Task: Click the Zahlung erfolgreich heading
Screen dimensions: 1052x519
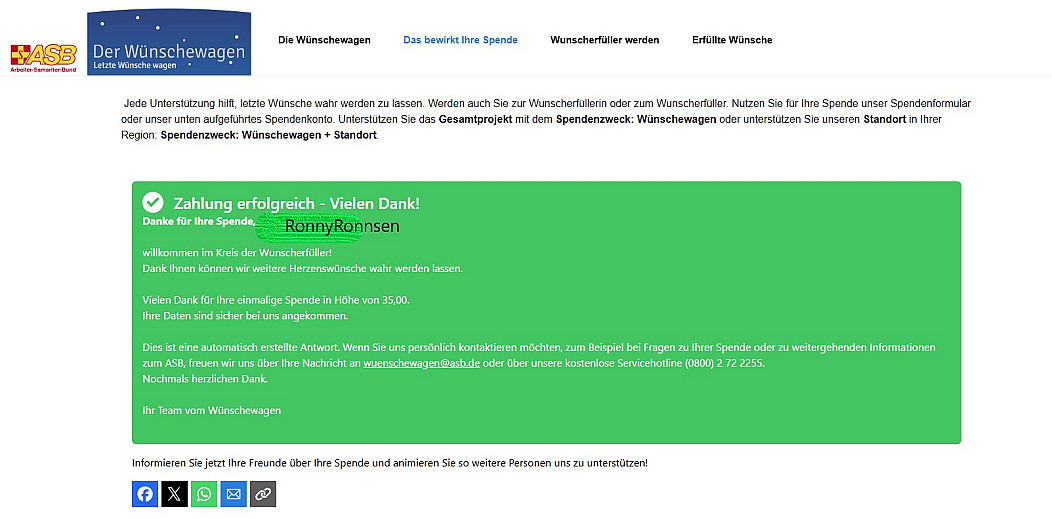Action: coord(296,203)
